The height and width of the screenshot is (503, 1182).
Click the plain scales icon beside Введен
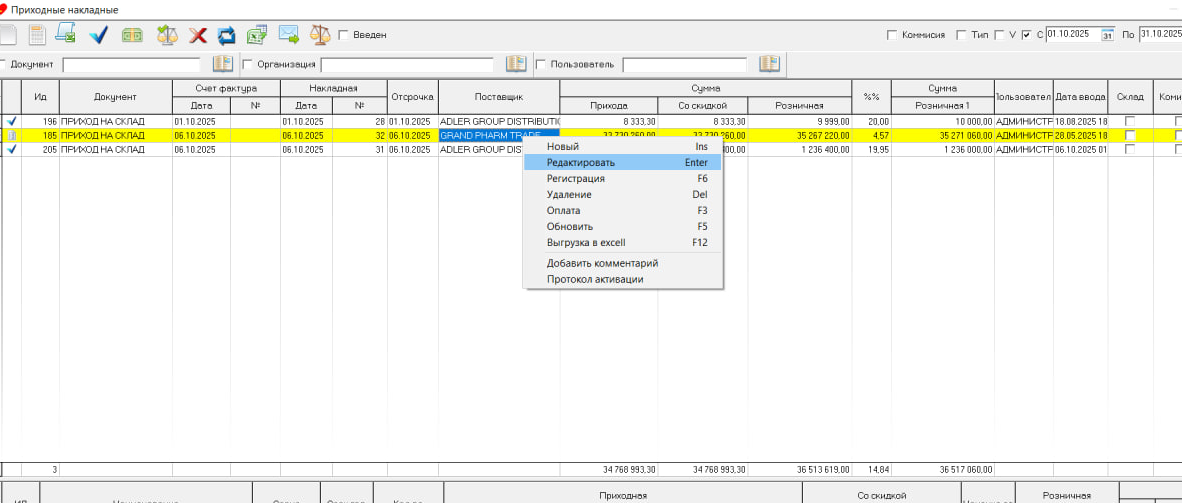(x=320, y=35)
